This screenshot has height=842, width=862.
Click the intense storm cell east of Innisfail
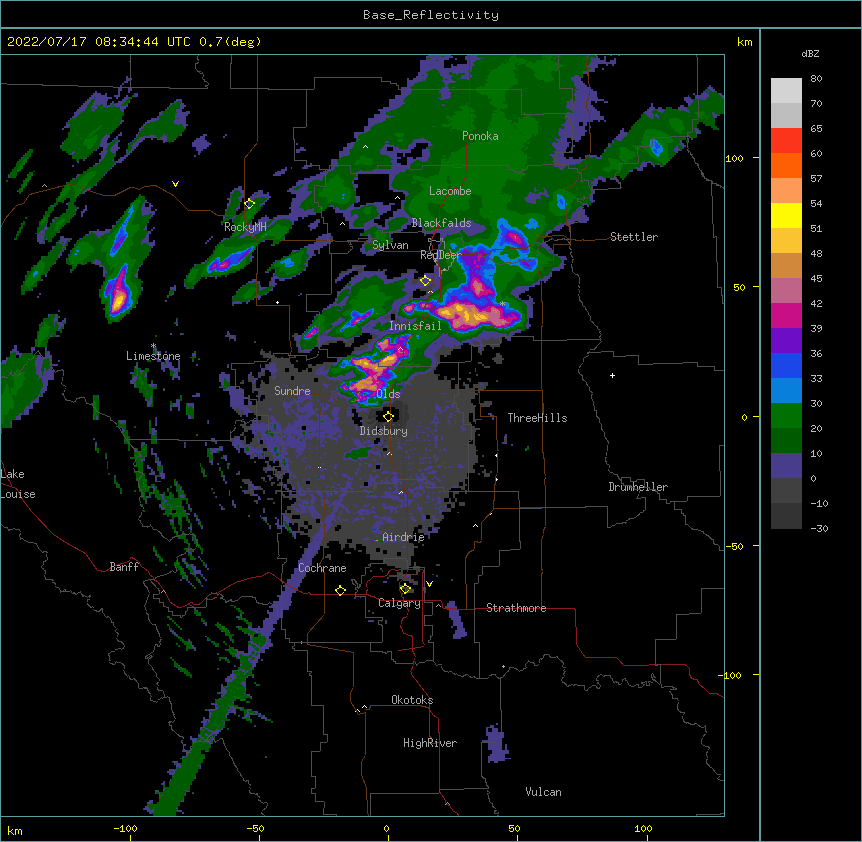pyautogui.click(x=477, y=314)
